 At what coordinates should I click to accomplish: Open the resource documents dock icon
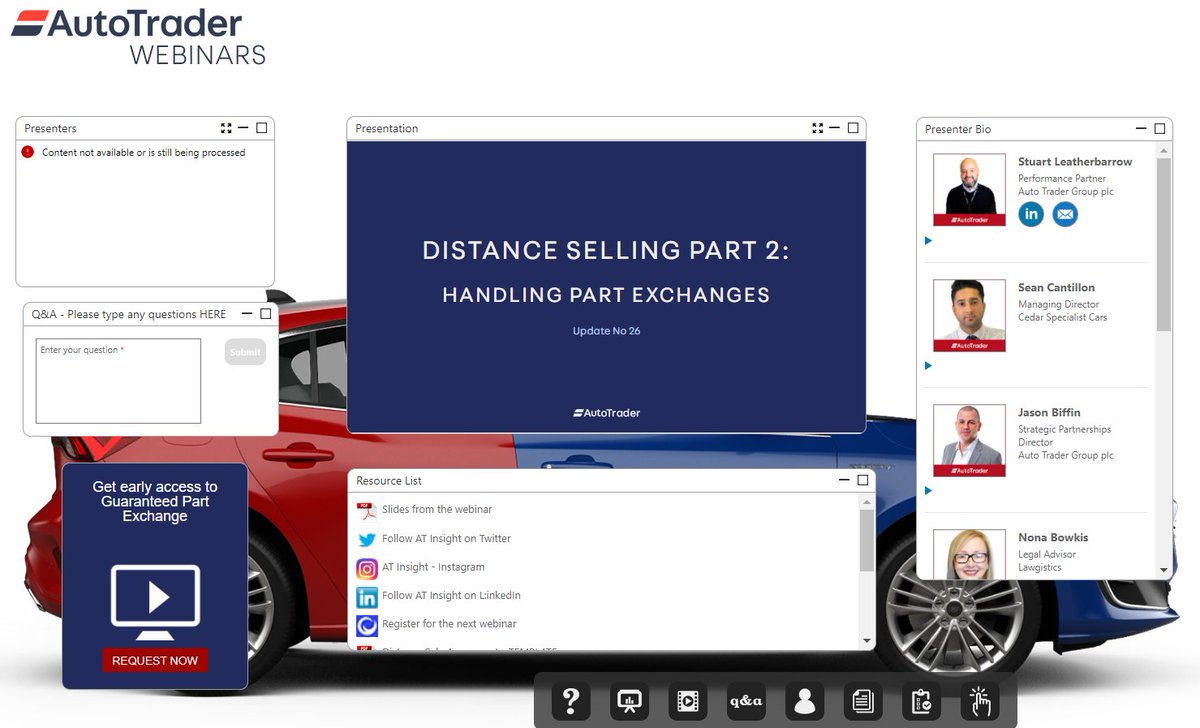coord(863,701)
